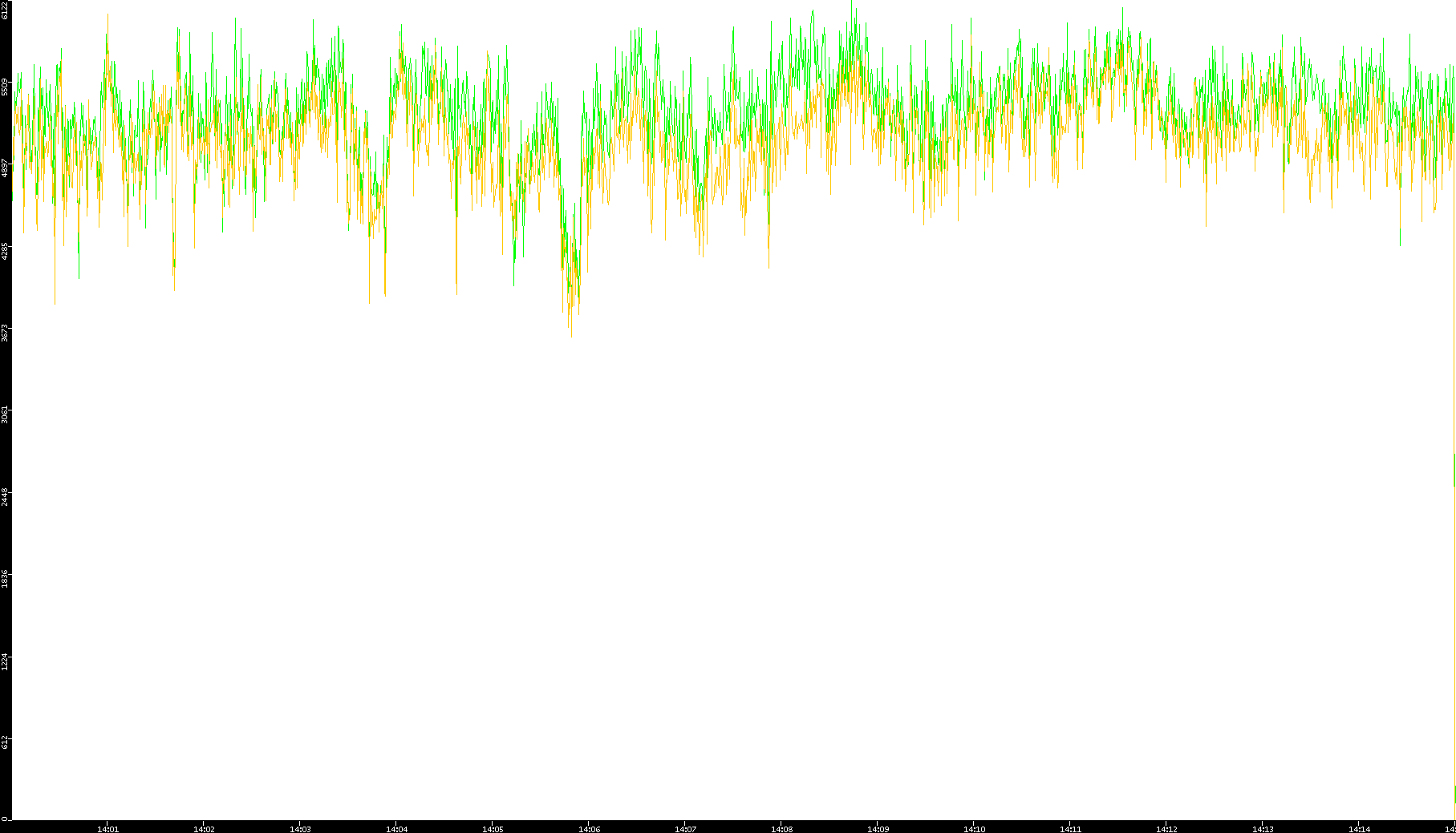
Task: Click the 1836 y-axis label
Action: point(6,579)
